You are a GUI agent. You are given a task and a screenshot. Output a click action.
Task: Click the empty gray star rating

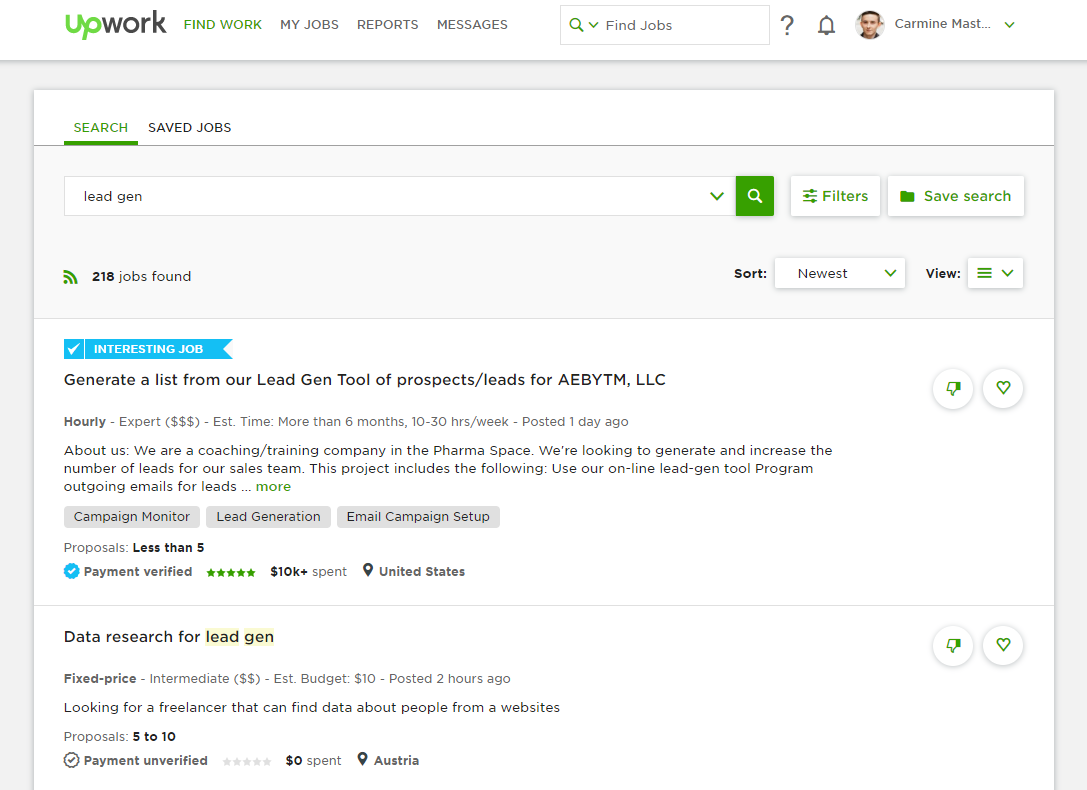247,762
